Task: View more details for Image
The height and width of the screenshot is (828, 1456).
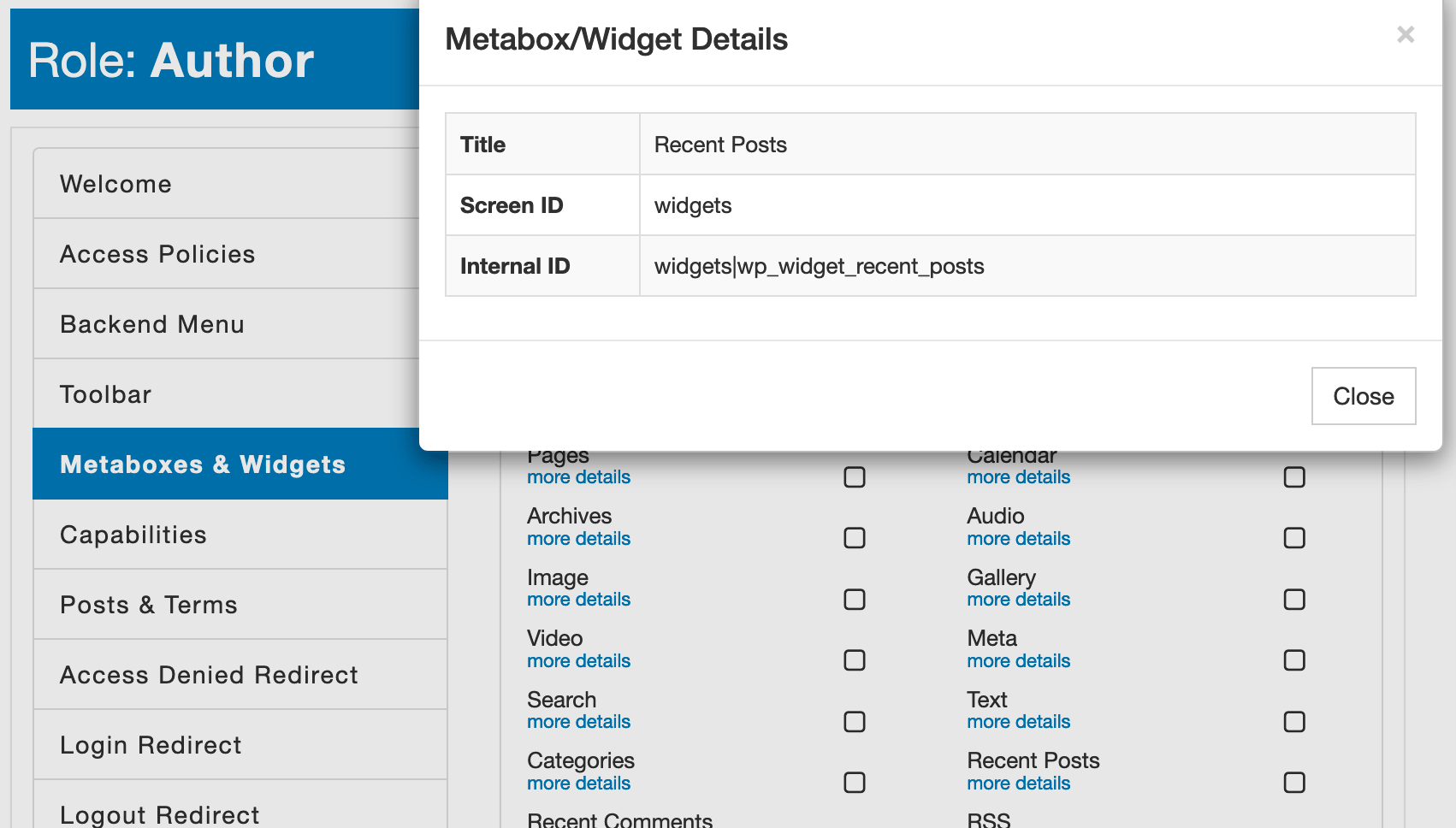Action: (x=578, y=600)
